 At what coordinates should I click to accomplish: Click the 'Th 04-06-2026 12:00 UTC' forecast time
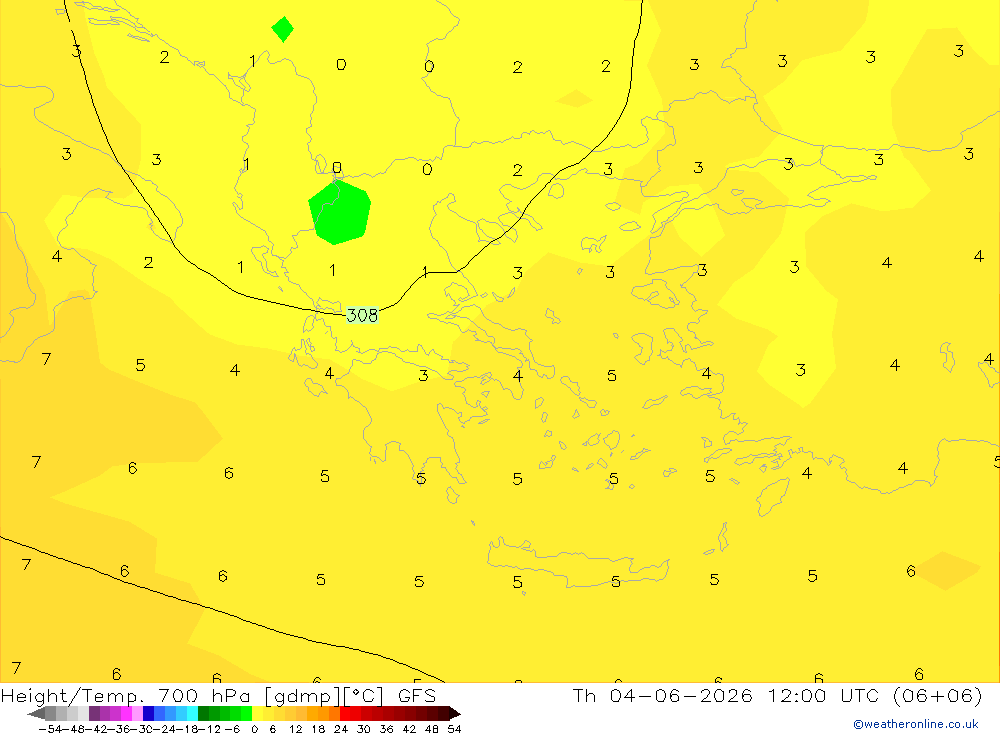coord(725,695)
